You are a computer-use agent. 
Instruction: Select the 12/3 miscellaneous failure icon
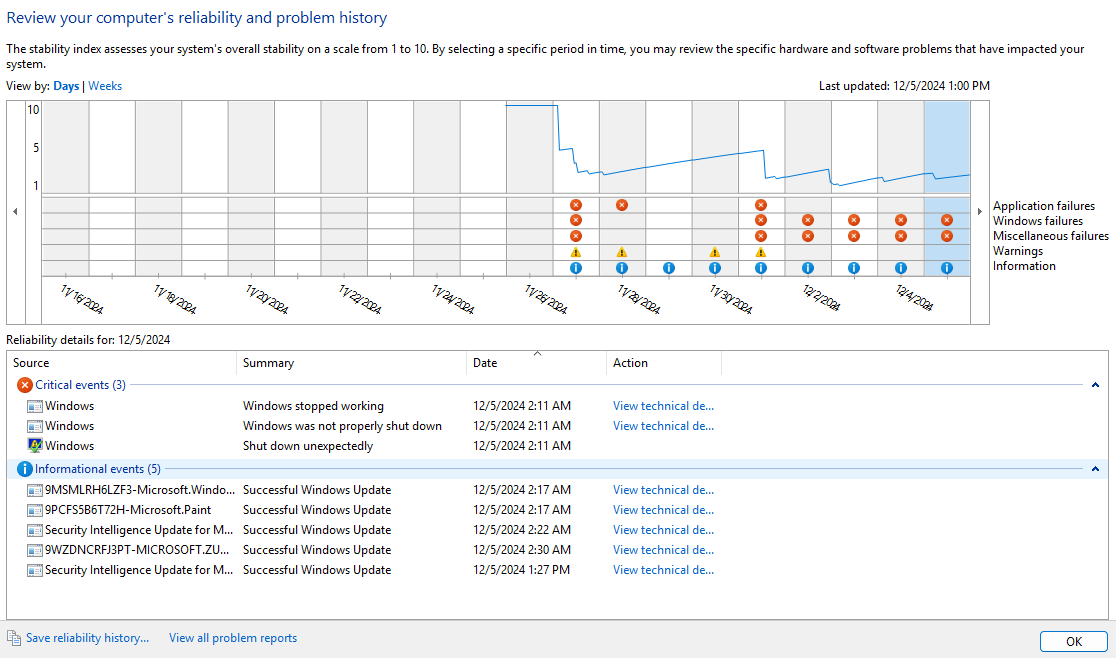click(854, 236)
